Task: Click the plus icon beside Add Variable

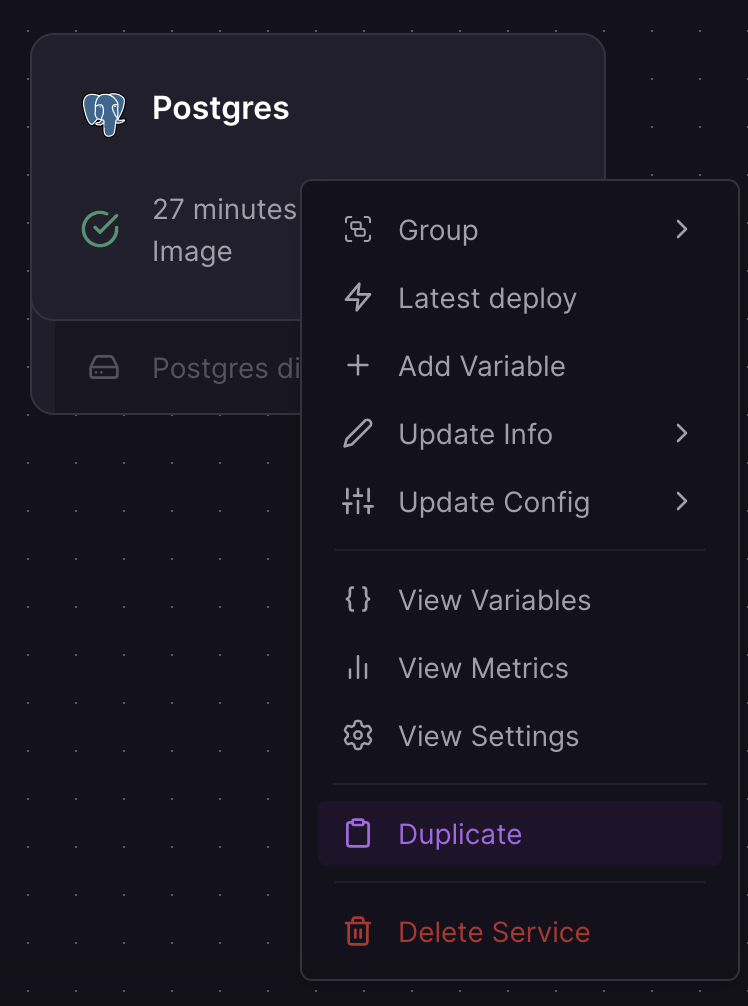Action: 358,365
